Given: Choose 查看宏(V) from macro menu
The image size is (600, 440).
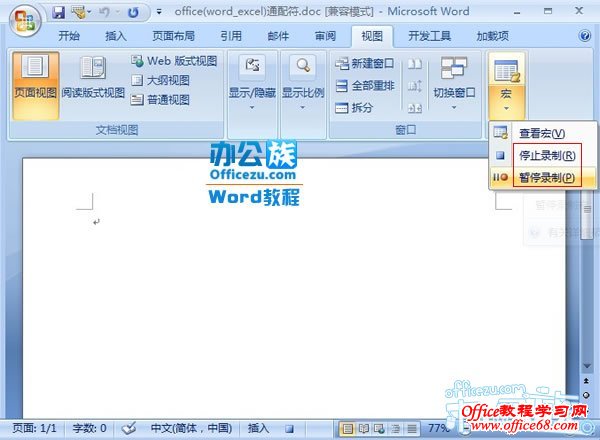Looking at the screenshot, I should tap(543, 133).
